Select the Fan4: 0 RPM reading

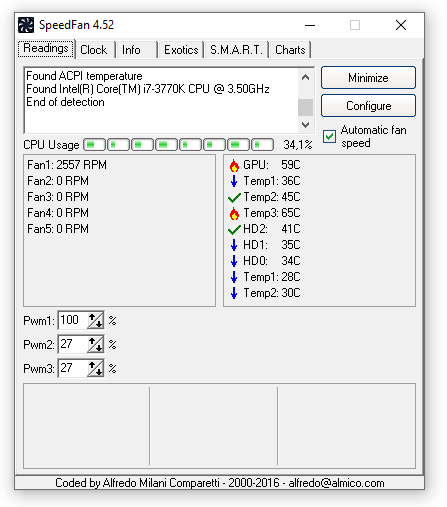[x=58, y=213]
